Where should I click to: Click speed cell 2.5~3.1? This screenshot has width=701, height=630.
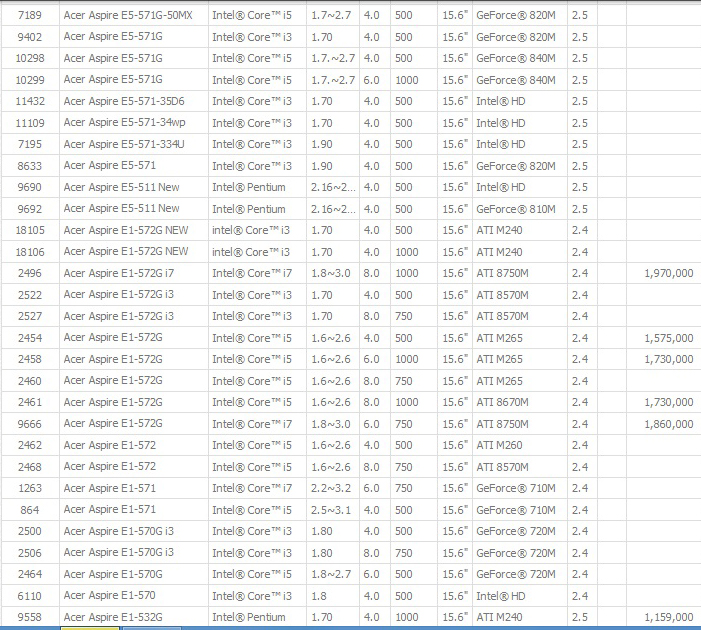pyautogui.click(x=331, y=510)
